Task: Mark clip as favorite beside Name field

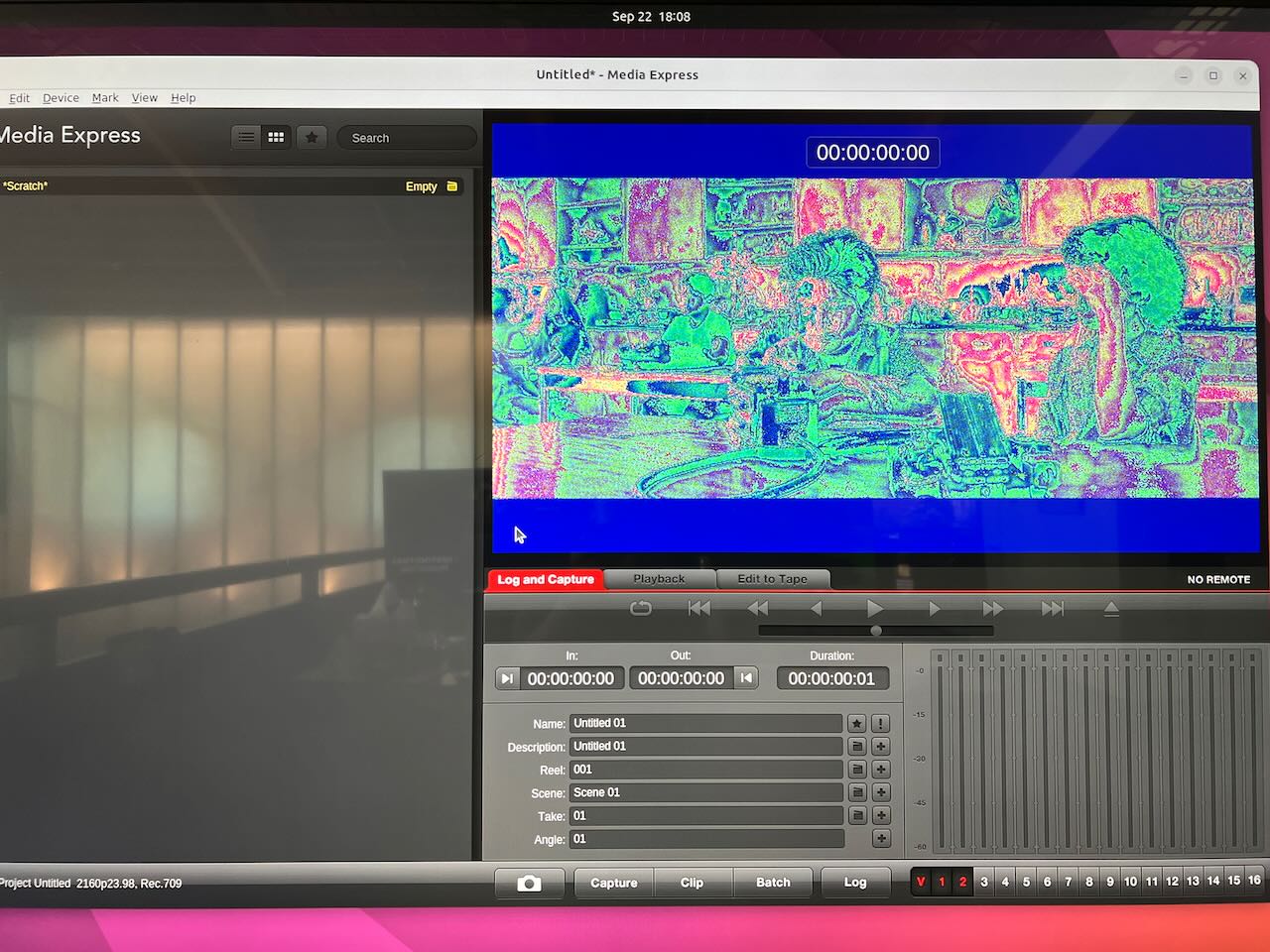Action: [857, 723]
